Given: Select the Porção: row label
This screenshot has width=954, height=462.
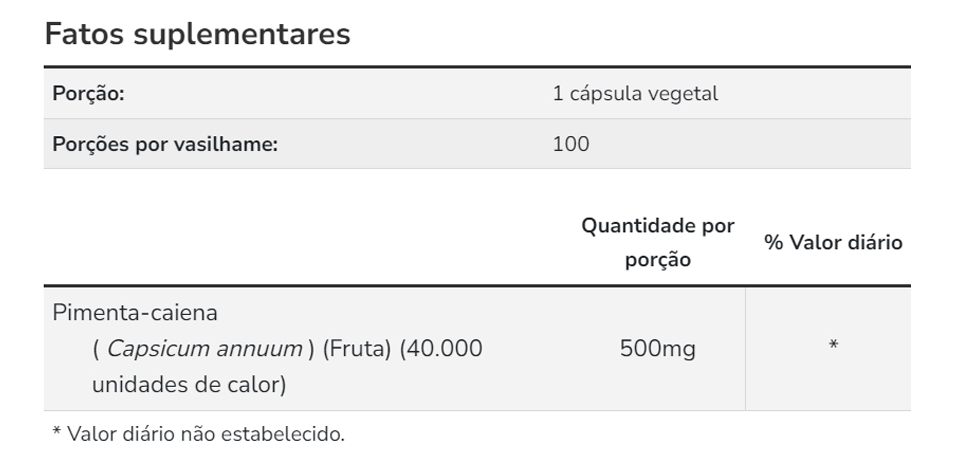Looking at the screenshot, I should (88, 94).
